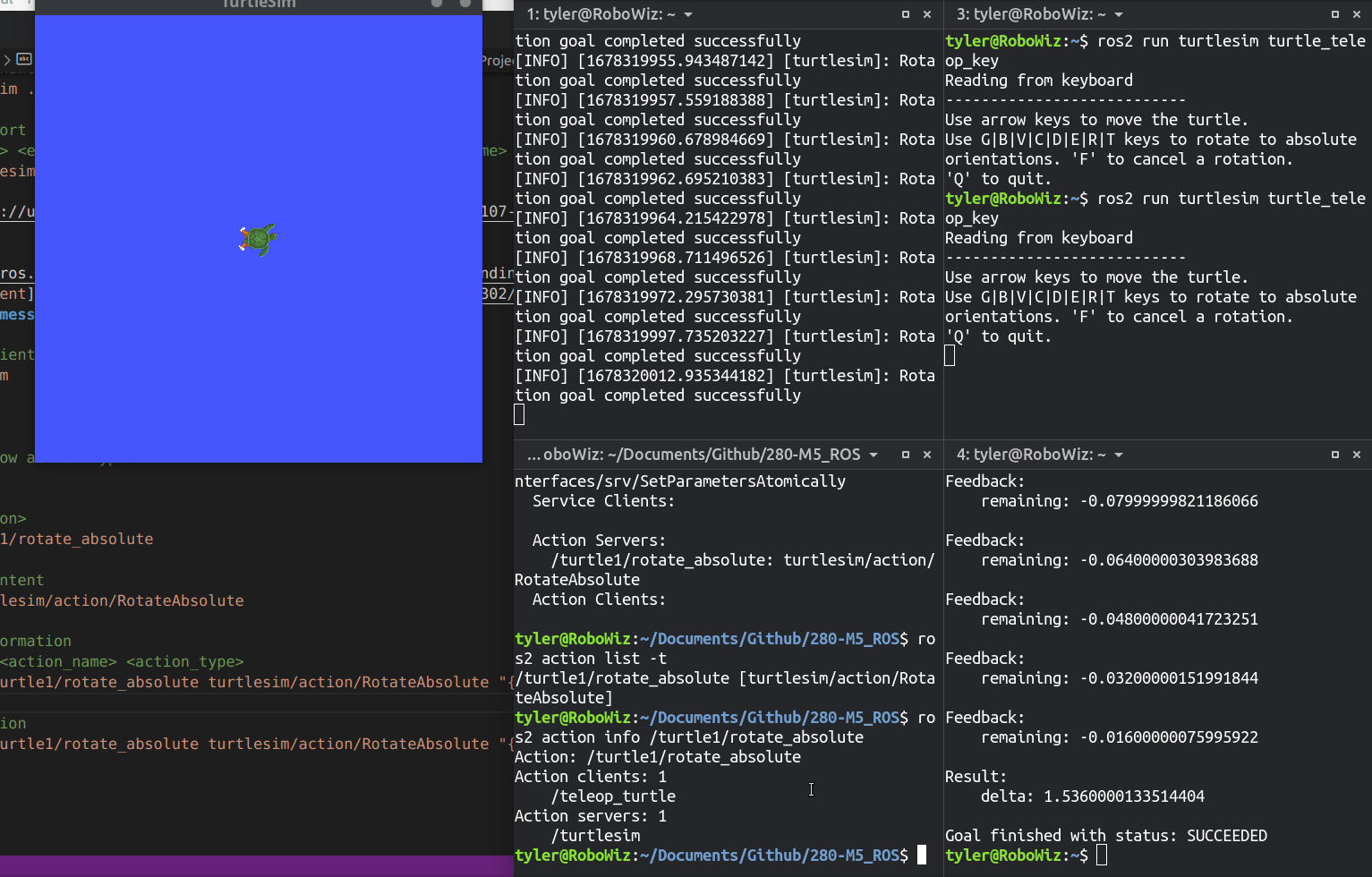Click the 'Service Clients:' heading
The image size is (1372, 877).
604,501
